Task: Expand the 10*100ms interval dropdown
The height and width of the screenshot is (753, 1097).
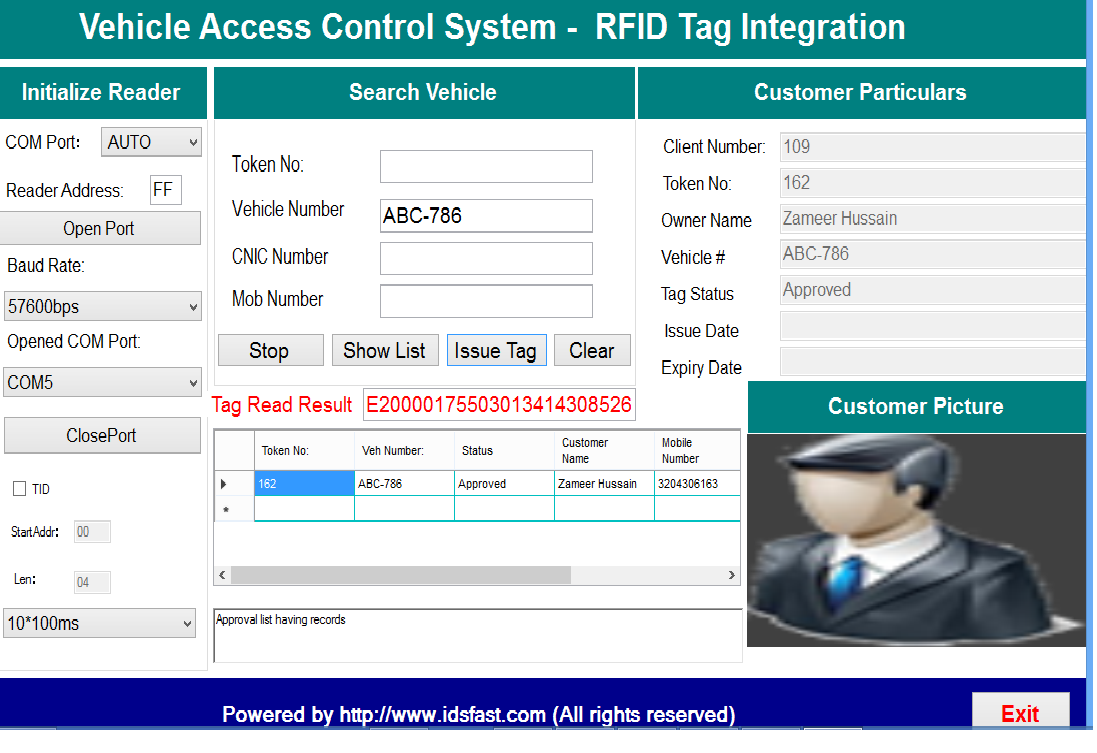Action: click(102, 623)
